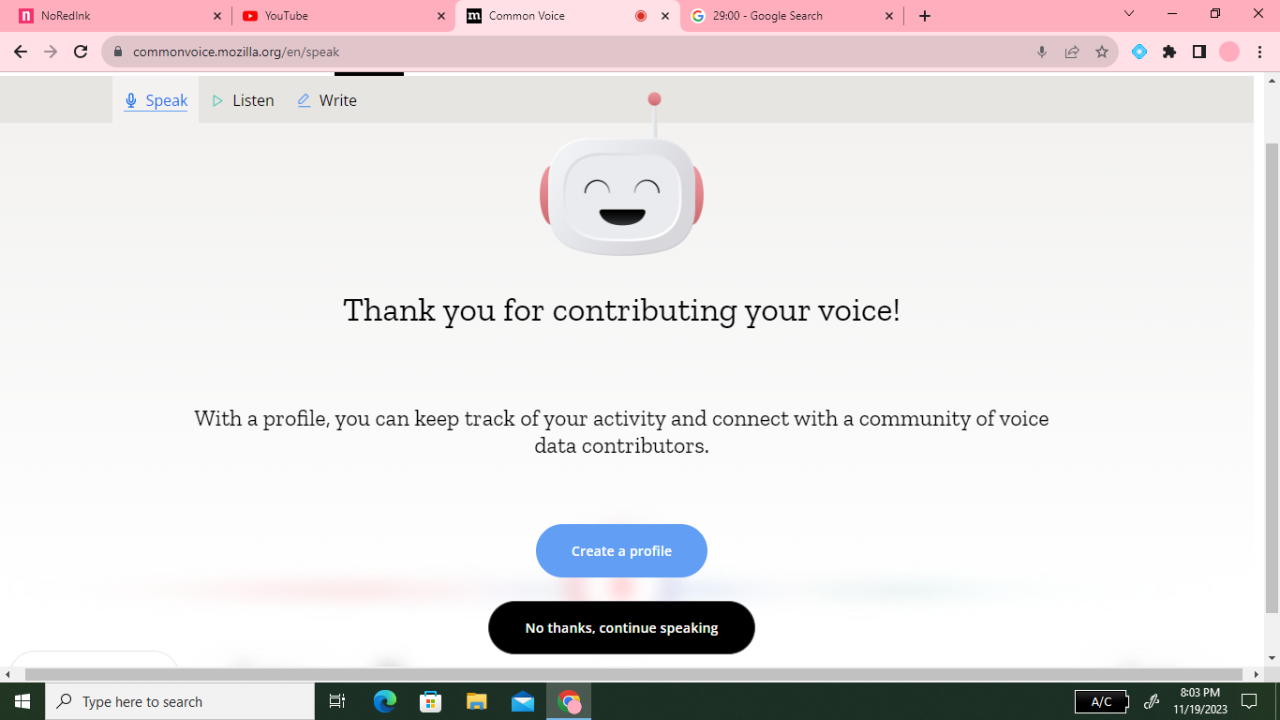
Task: Toggle the browser side panel icon
Action: coord(1199,52)
